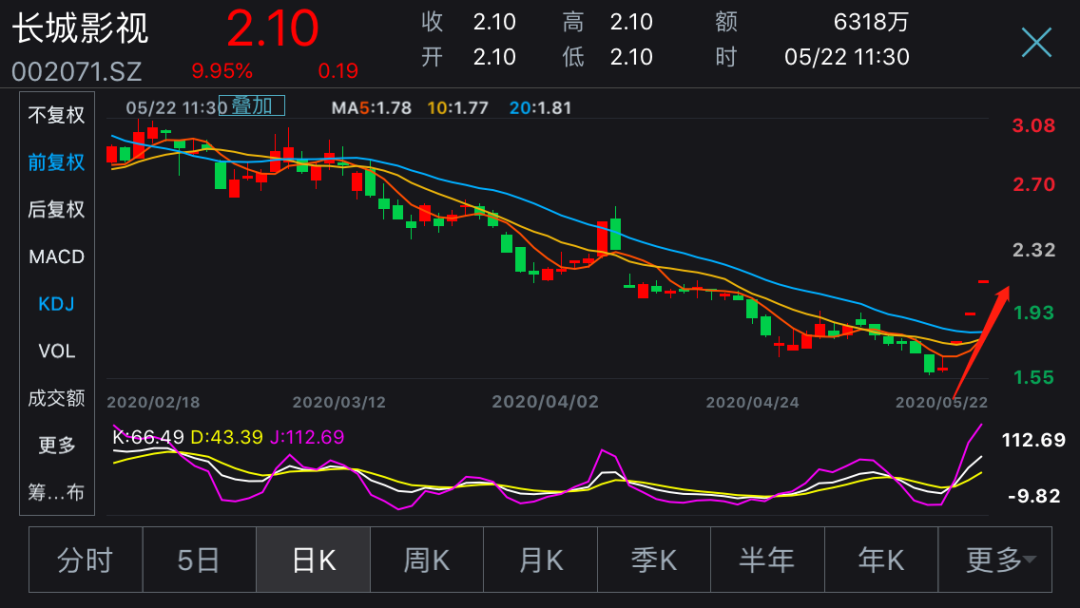Switch to 半年 tab
The height and width of the screenshot is (608, 1080).
click(x=767, y=560)
